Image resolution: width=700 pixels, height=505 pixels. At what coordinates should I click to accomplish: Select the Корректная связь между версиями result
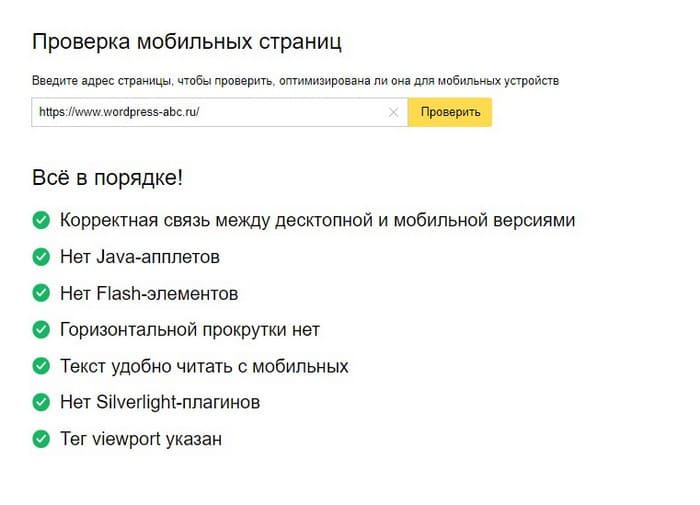tap(317, 221)
